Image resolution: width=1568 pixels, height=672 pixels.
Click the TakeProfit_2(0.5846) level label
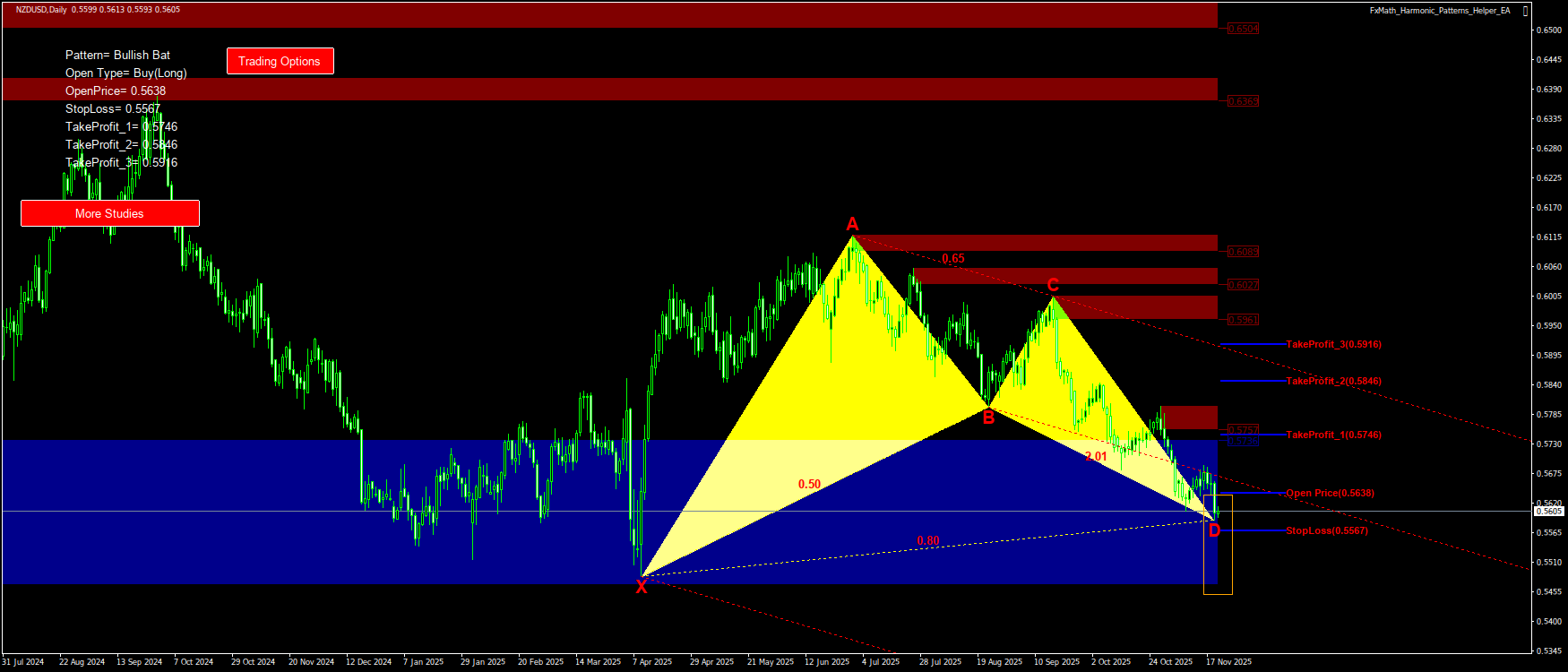[x=1333, y=381]
